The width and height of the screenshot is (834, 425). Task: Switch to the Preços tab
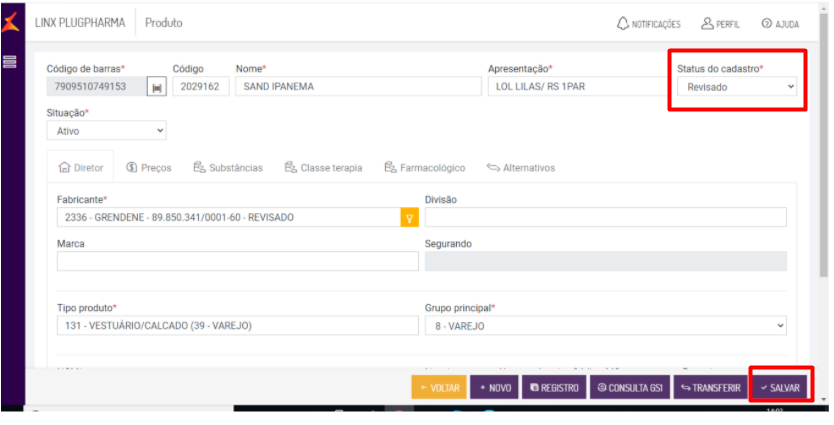148,168
